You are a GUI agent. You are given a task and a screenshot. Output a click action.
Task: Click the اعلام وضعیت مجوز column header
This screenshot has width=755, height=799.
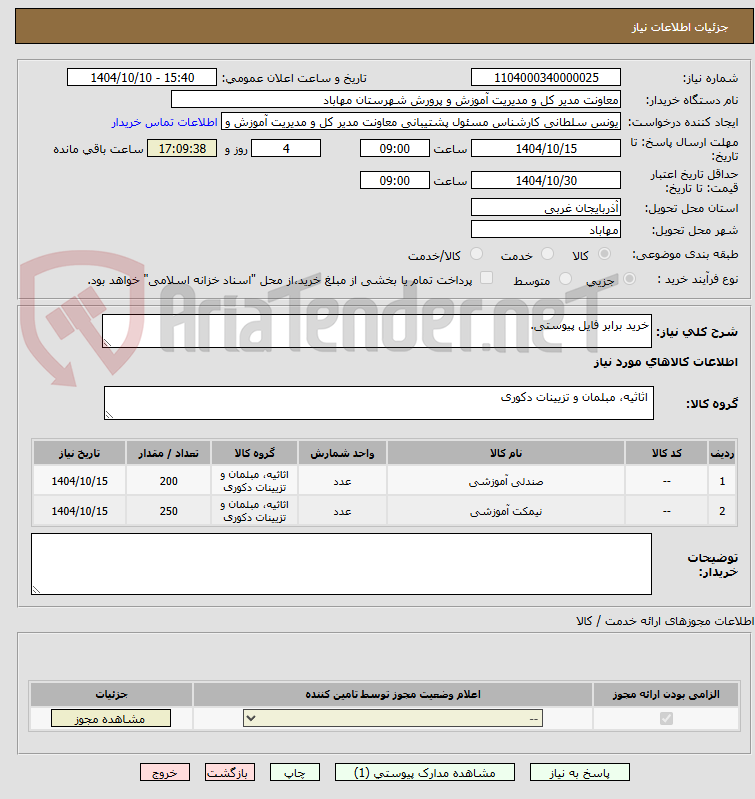click(x=393, y=695)
